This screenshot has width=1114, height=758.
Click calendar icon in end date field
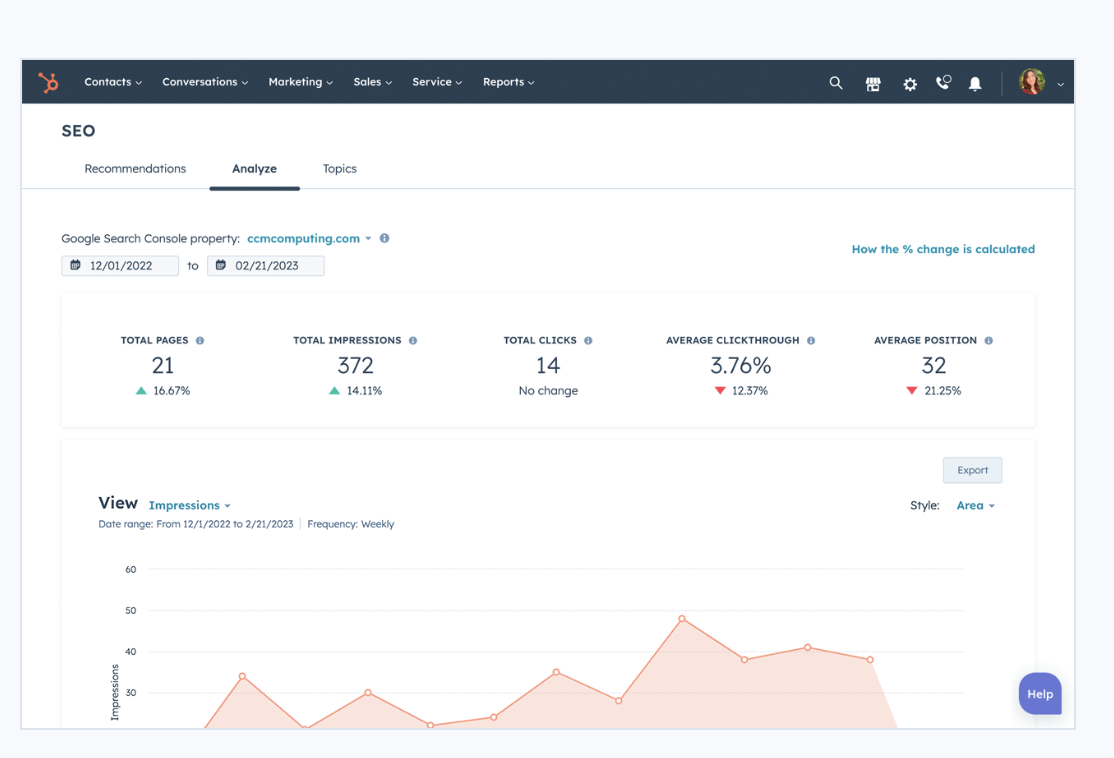coord(221,265)
